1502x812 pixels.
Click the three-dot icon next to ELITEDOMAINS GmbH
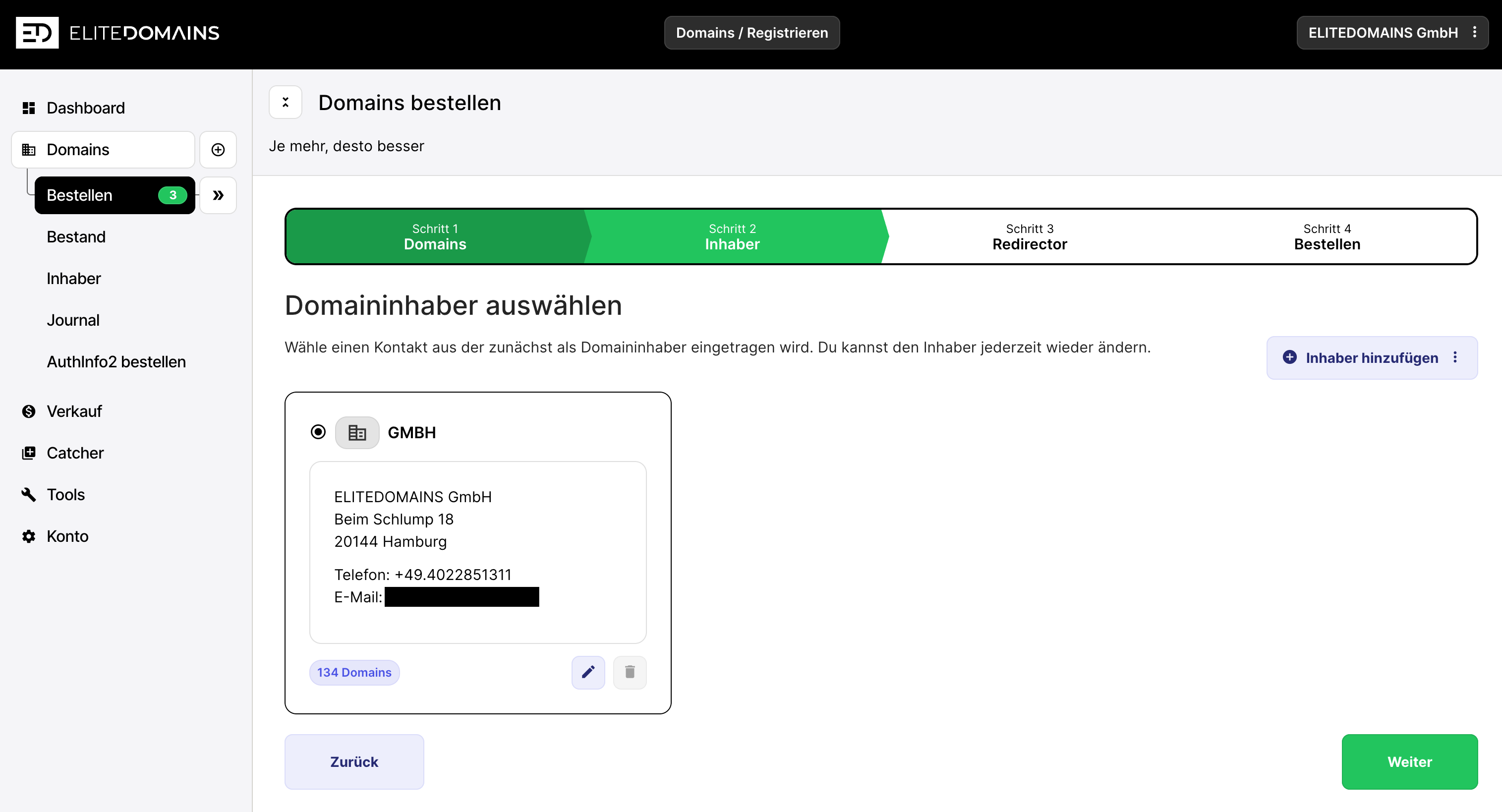click(x=1474, y=32)
